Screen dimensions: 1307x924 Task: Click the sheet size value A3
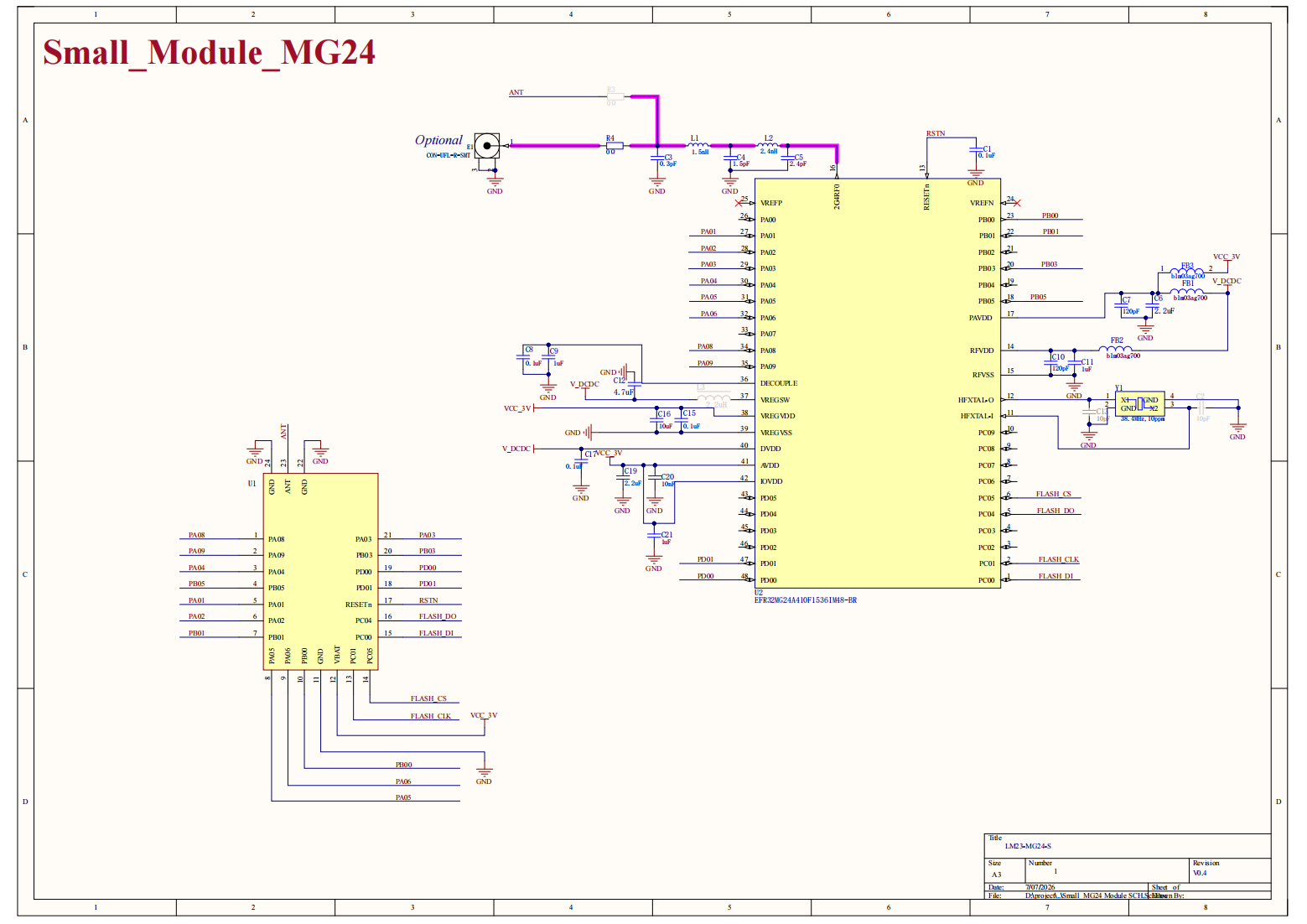tap(996, 875)
